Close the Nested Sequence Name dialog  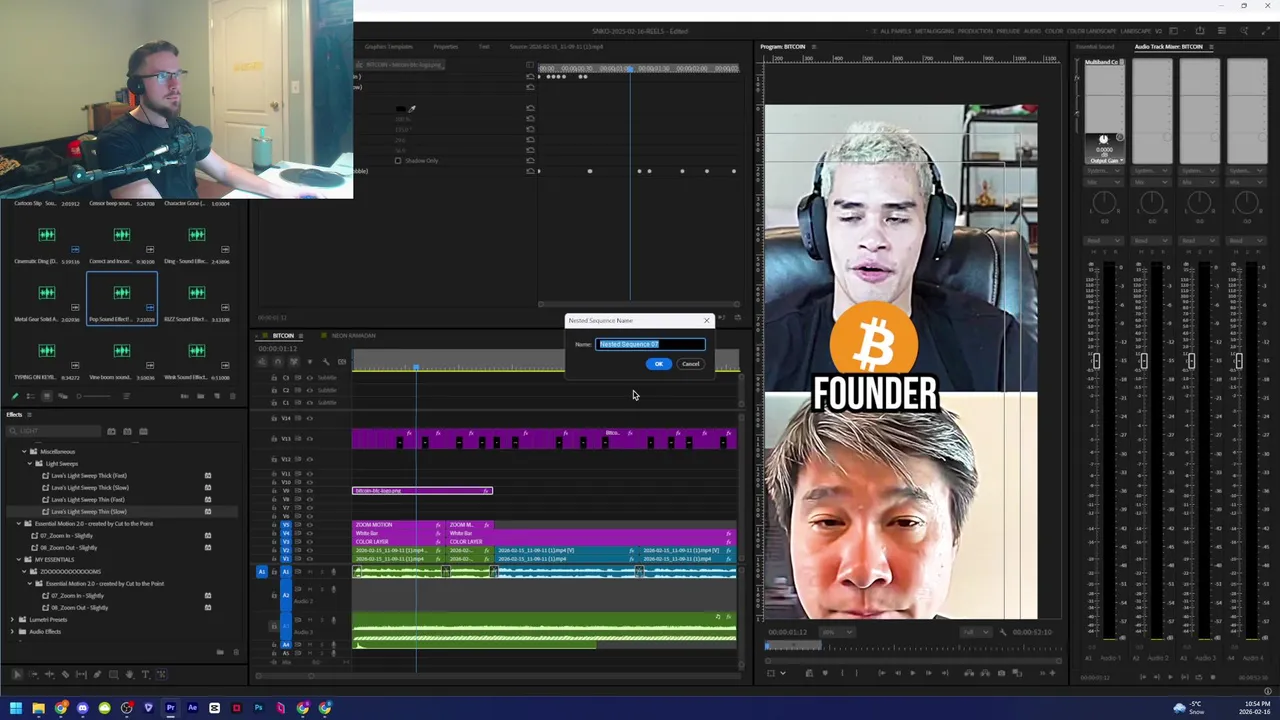[706, 321]
